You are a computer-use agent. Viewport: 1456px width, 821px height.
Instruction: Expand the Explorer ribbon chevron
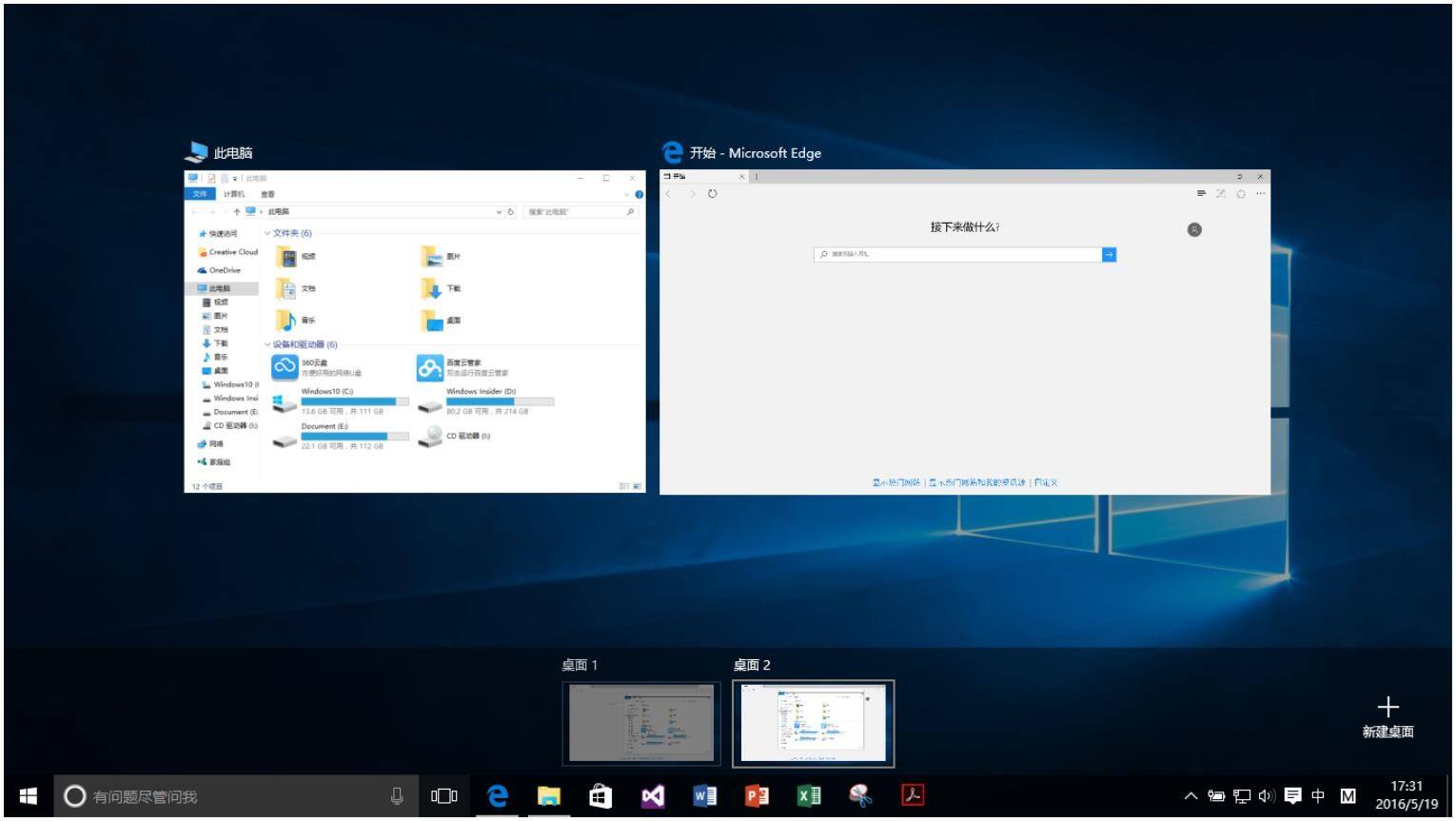point(626,194)
